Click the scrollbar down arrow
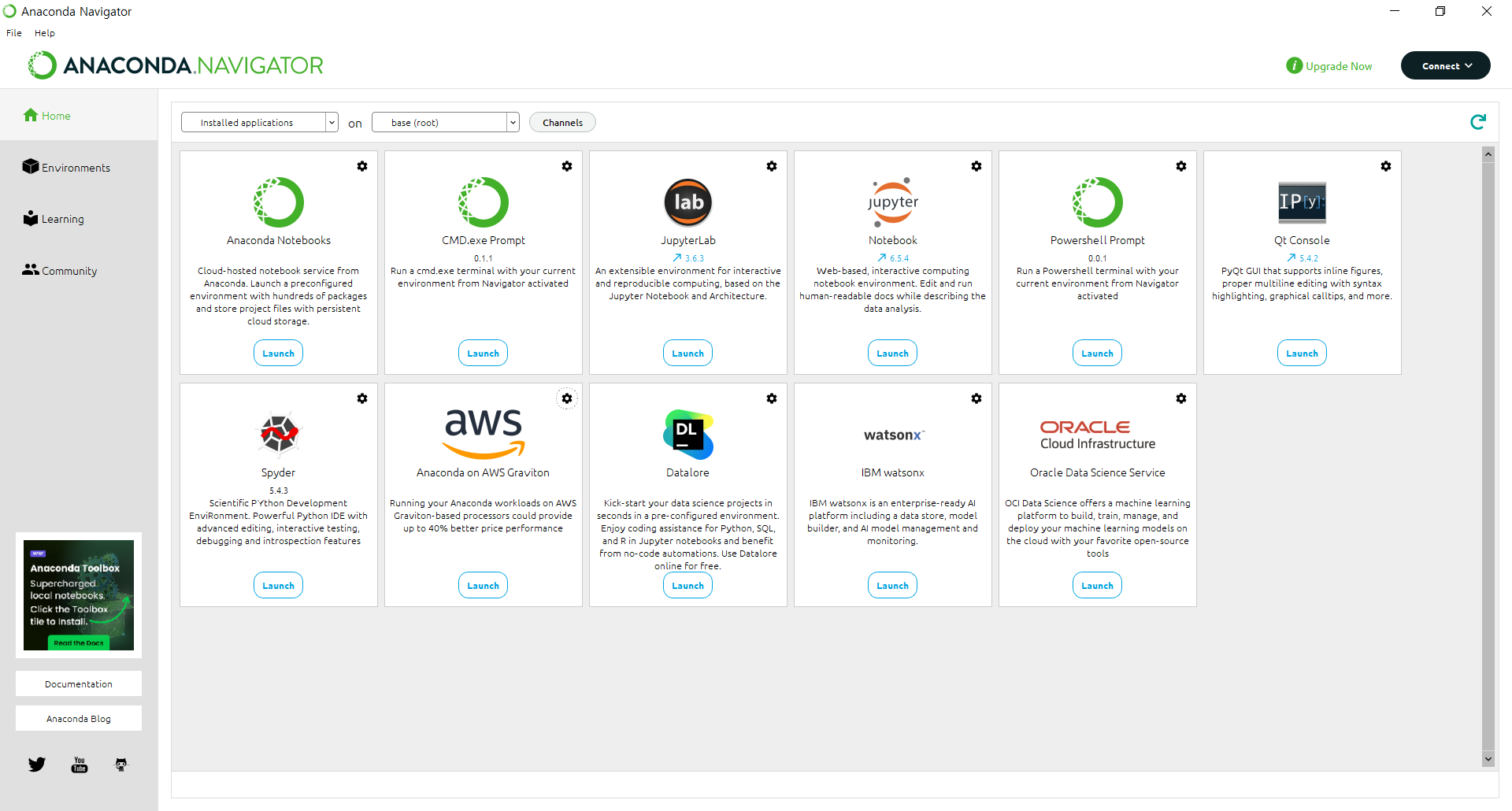The height and width of the screenshot is (811, 1512). (x=1488, y=759)
